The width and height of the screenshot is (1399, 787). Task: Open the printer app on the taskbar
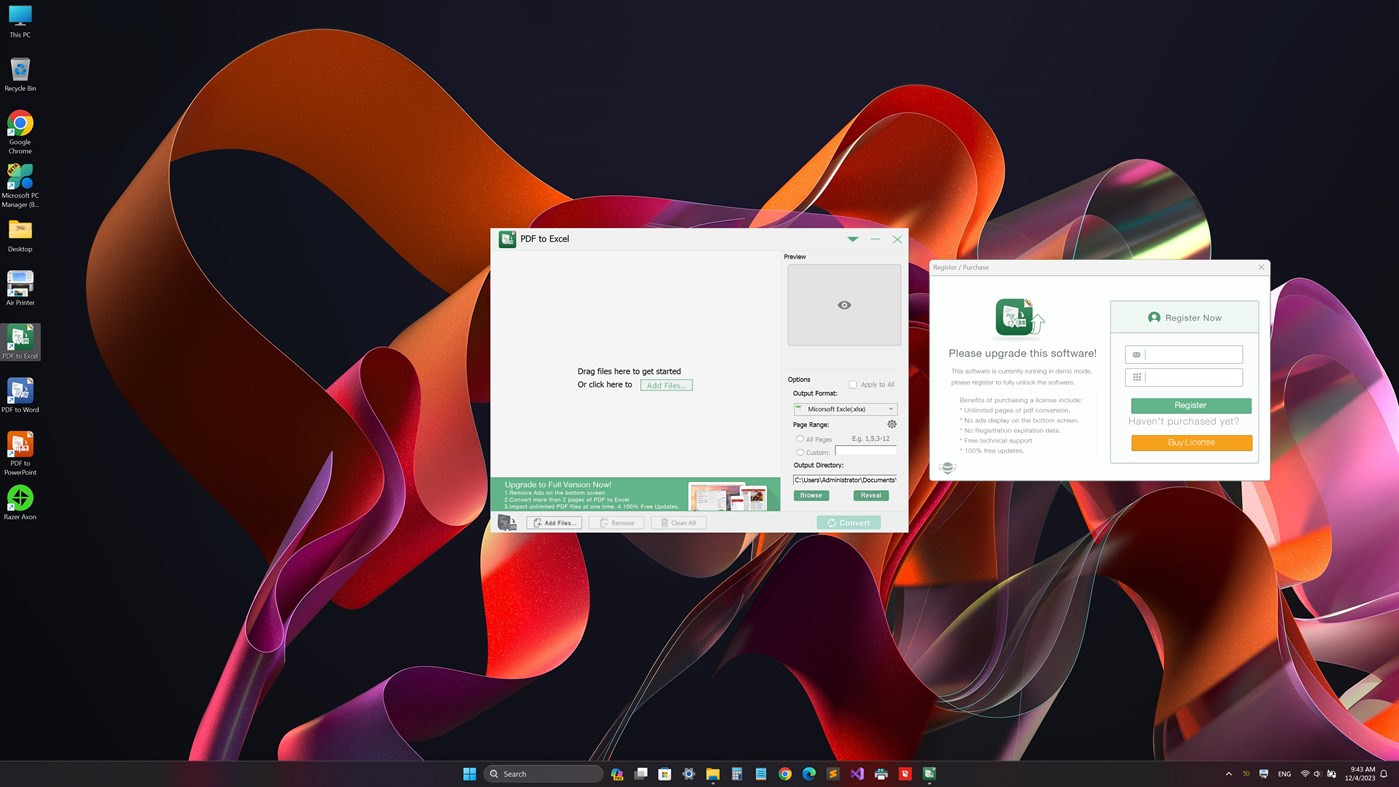881,774
